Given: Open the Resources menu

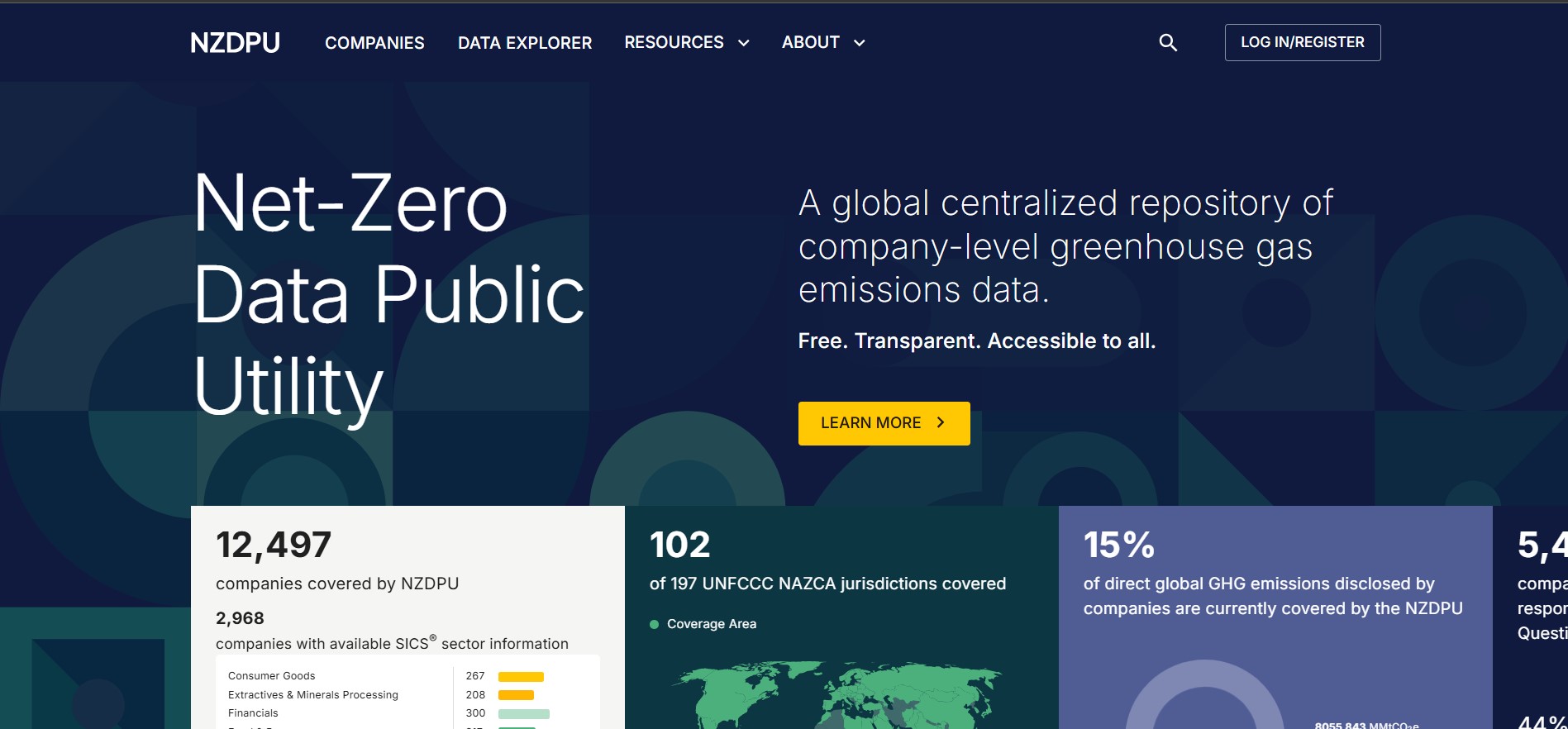Looking at the screenshot, I should [x=674, y=43].
